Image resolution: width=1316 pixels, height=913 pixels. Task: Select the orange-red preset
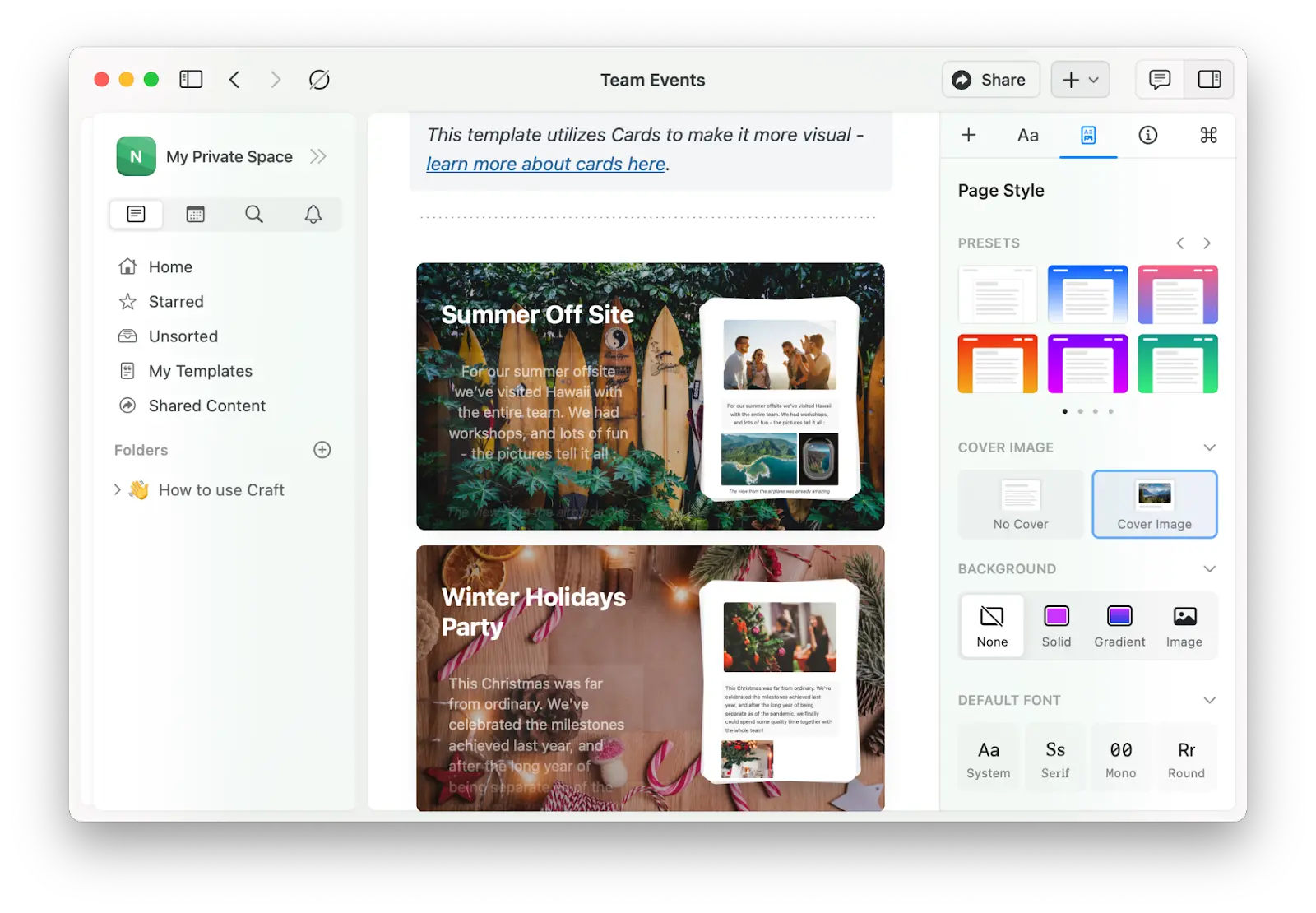pos(998,364)
